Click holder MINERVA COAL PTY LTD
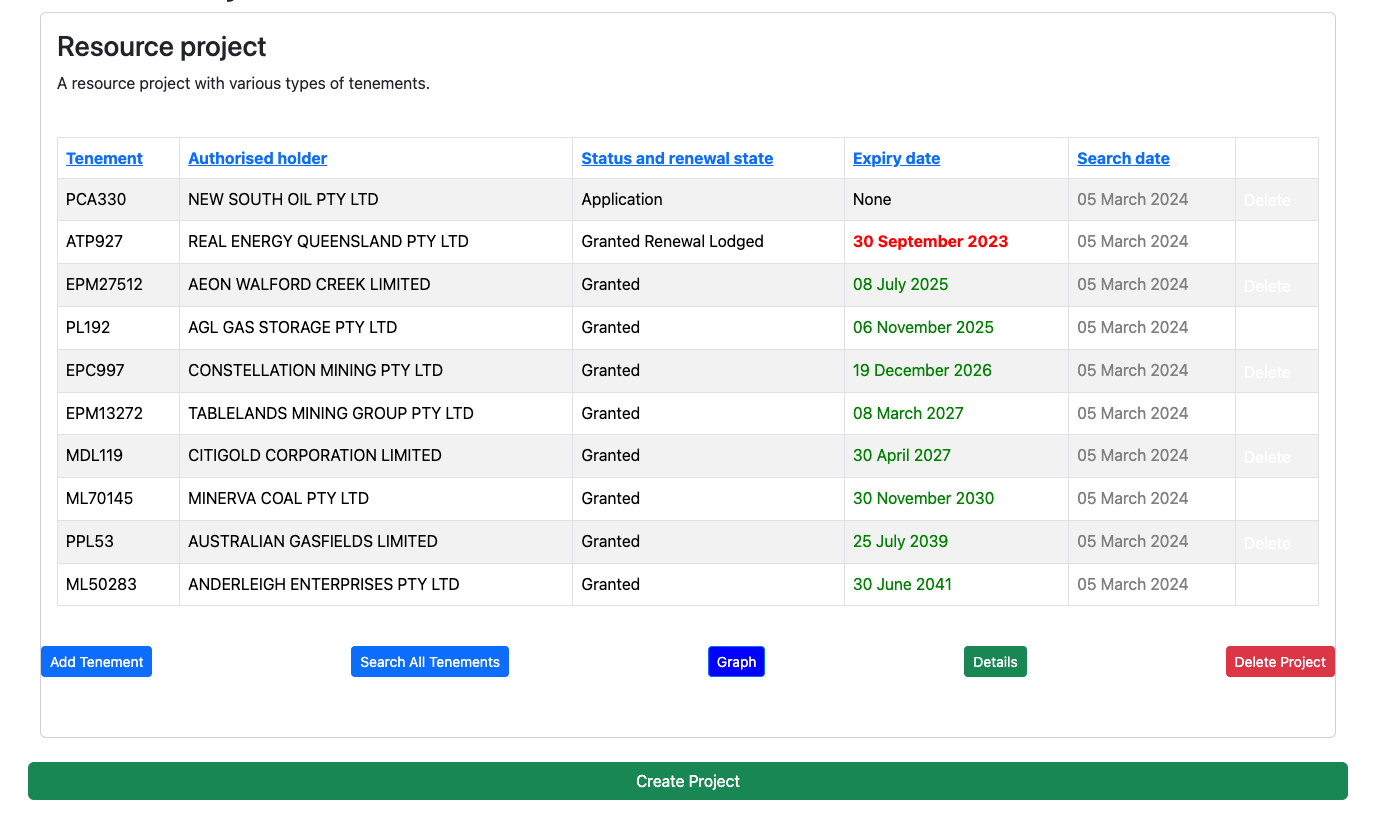This screenshot has width=1376, height=832. pyautogui.click(x=278, y=498)
